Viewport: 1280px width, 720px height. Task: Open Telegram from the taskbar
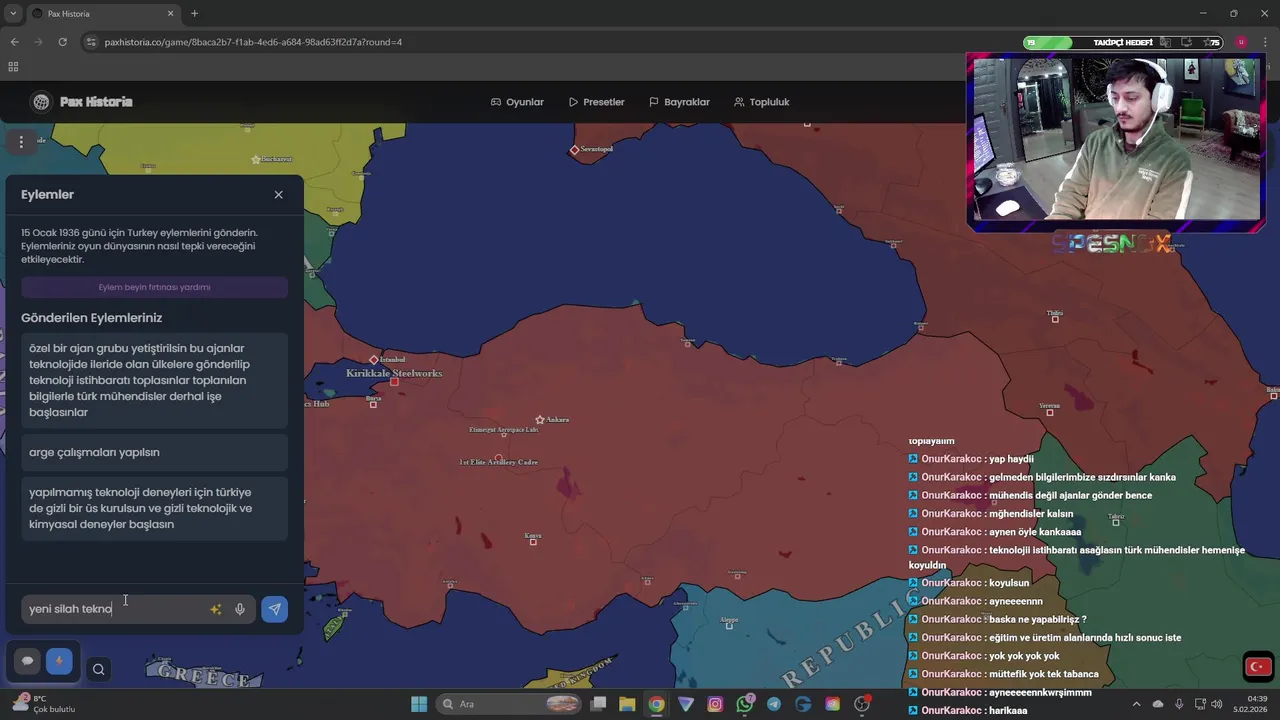pos(774,704)
